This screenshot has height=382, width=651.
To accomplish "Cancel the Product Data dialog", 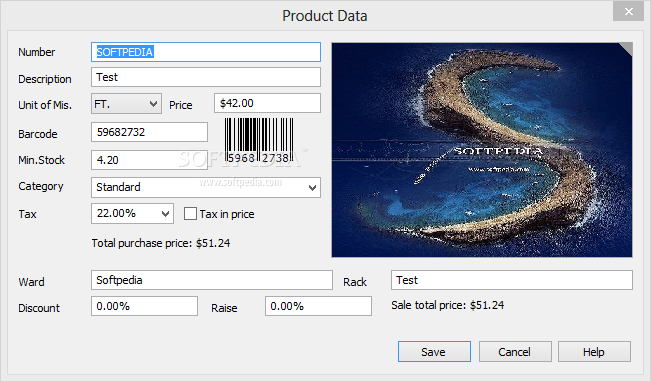I will click(515, 352).
